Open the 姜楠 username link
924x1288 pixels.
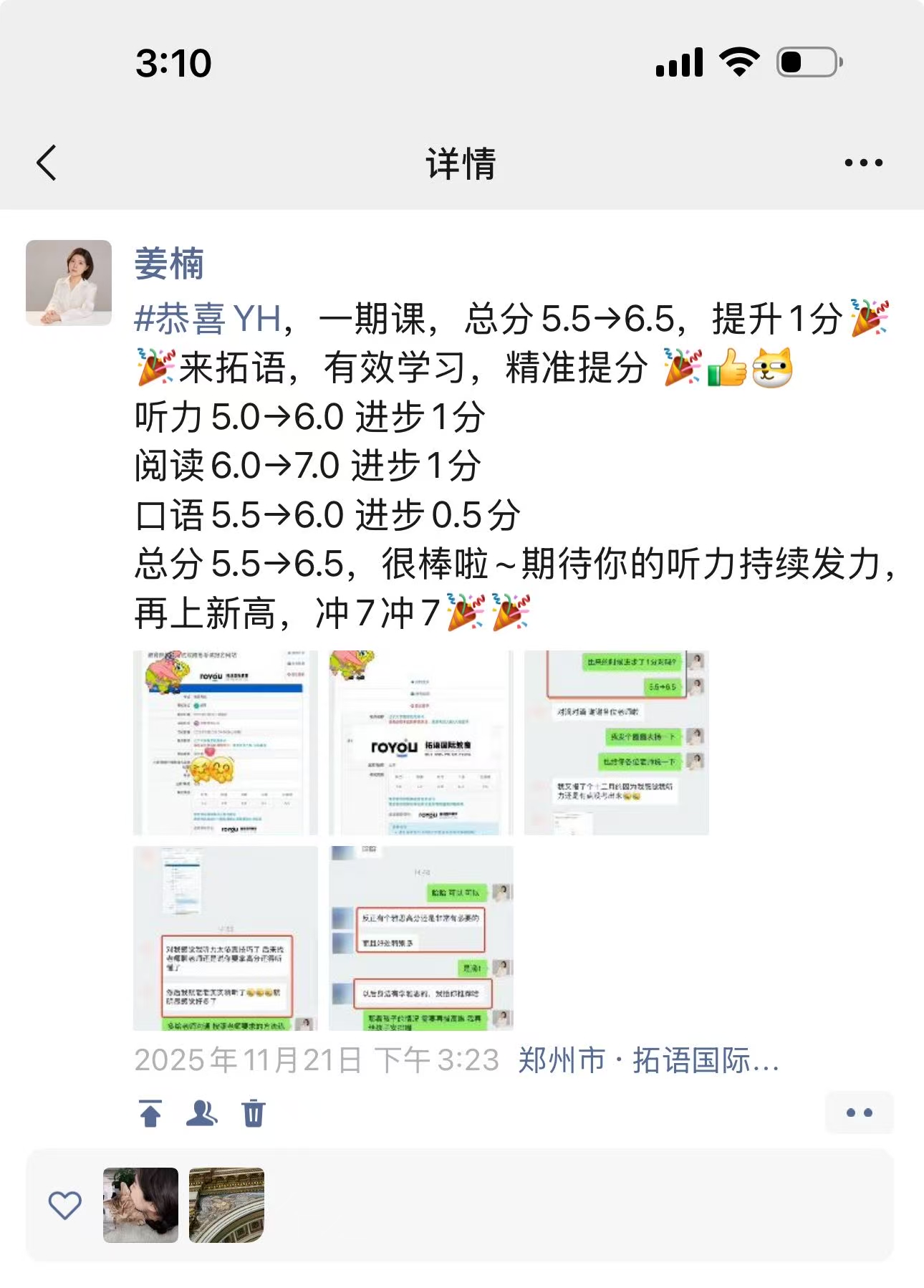[x=169, y=264]
